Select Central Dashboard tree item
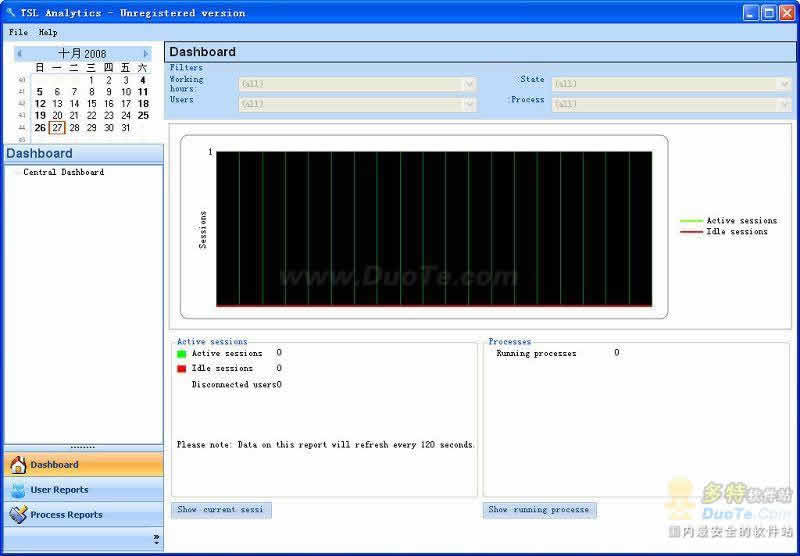 coord(64,172)
